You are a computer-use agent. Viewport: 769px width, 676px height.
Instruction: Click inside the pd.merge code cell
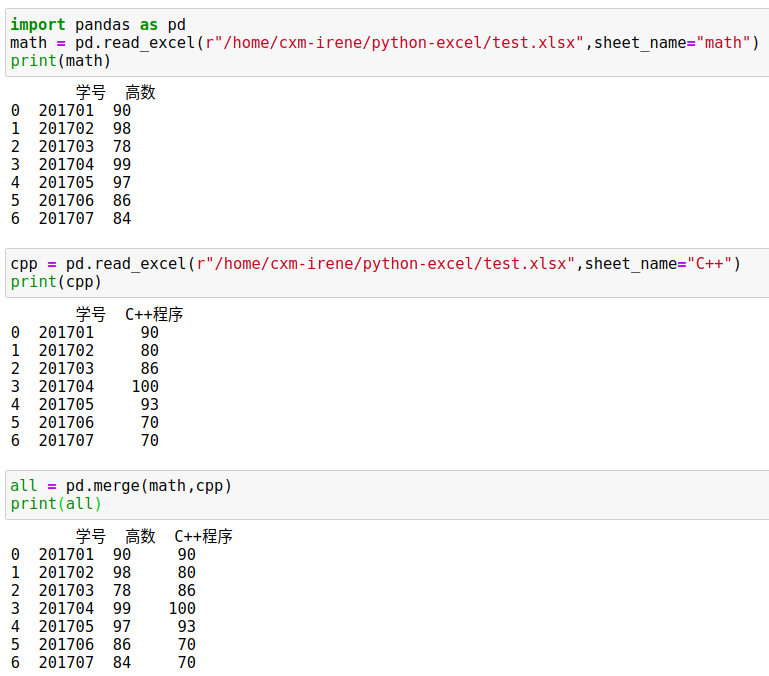click(387, 494)
